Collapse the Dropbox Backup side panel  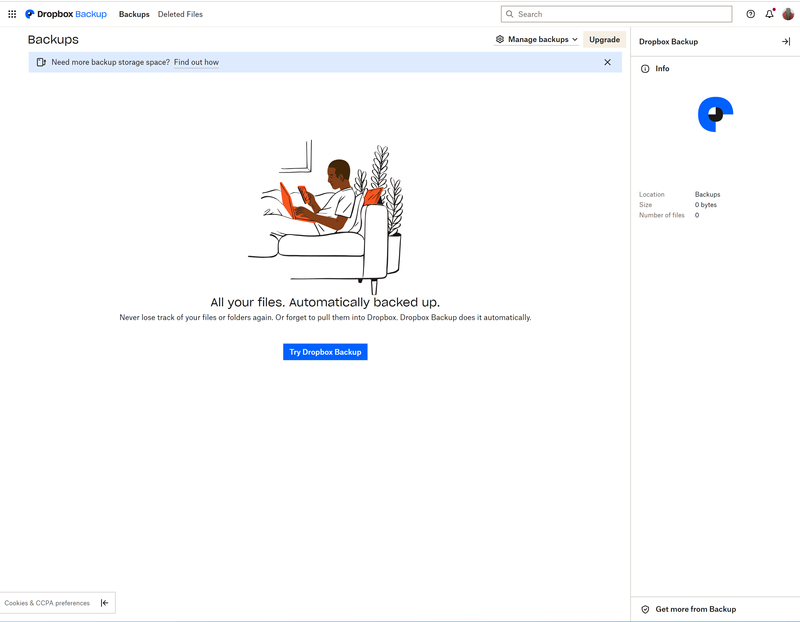pyautogui.click(x=786, y=41)
